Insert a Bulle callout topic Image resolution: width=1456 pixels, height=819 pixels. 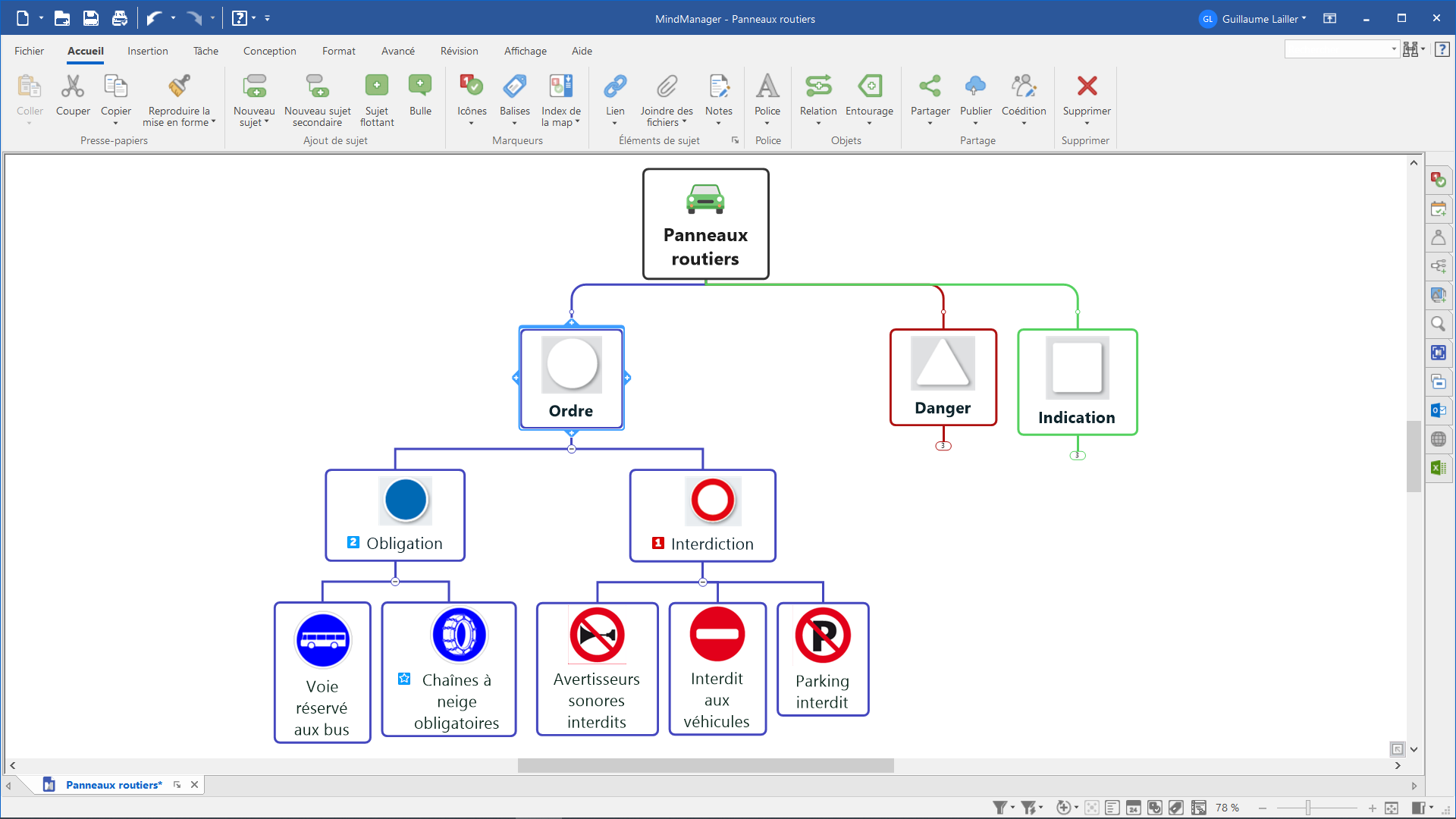(x=420, y=86)
